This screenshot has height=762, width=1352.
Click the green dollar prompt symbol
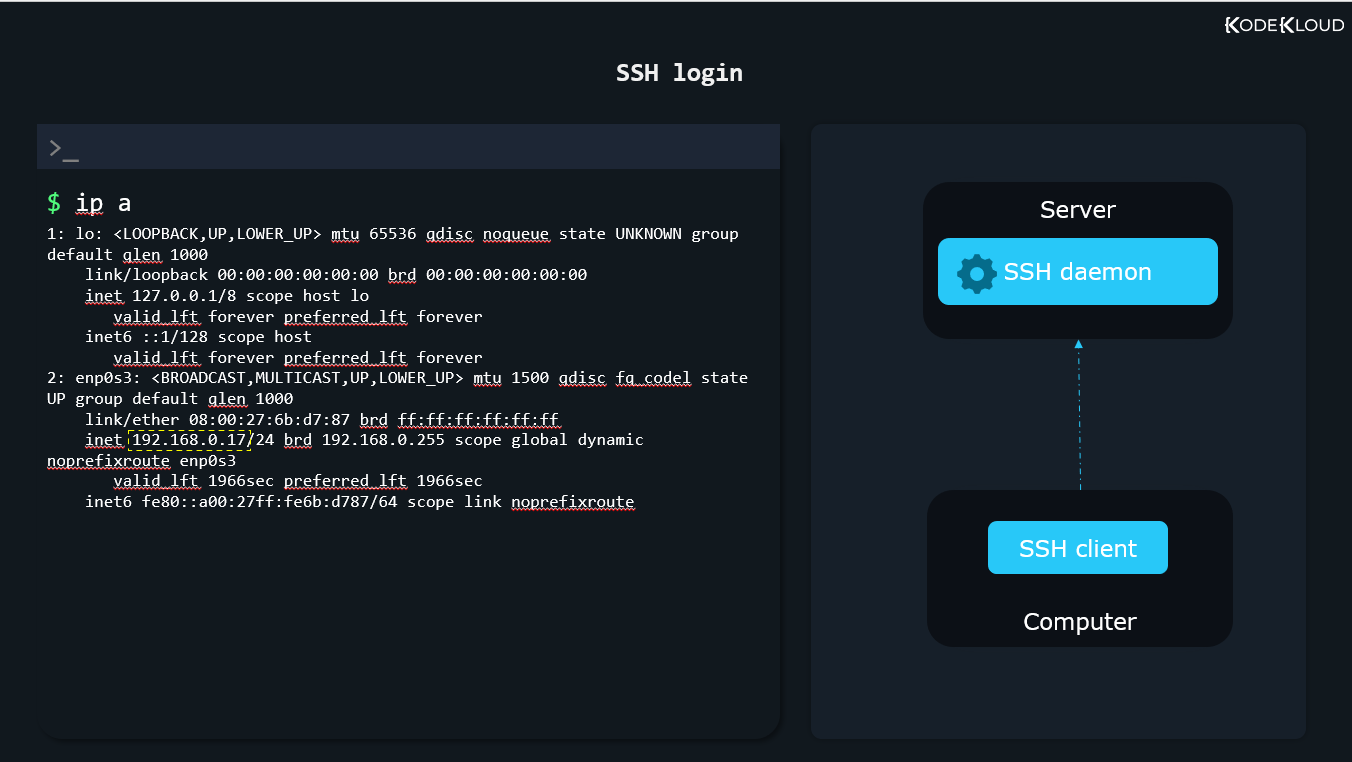coord(53,202)
